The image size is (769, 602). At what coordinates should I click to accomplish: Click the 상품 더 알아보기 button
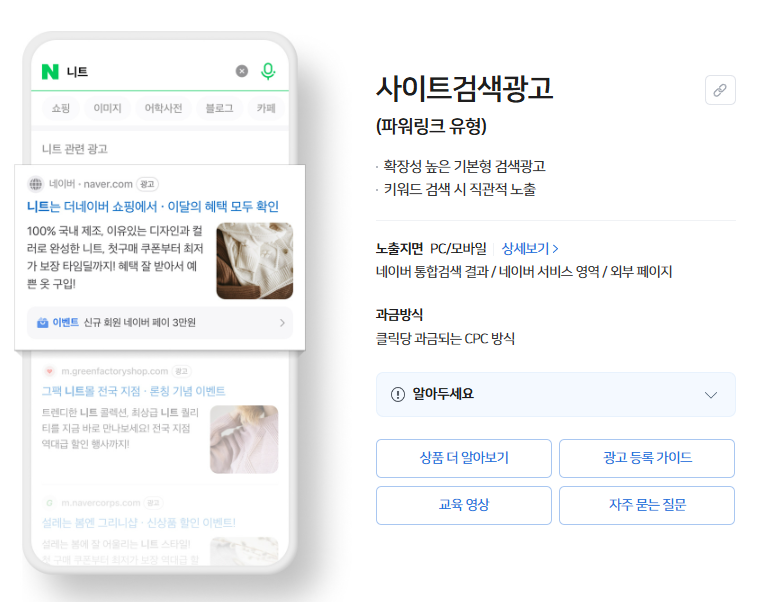tap(464, 458)
